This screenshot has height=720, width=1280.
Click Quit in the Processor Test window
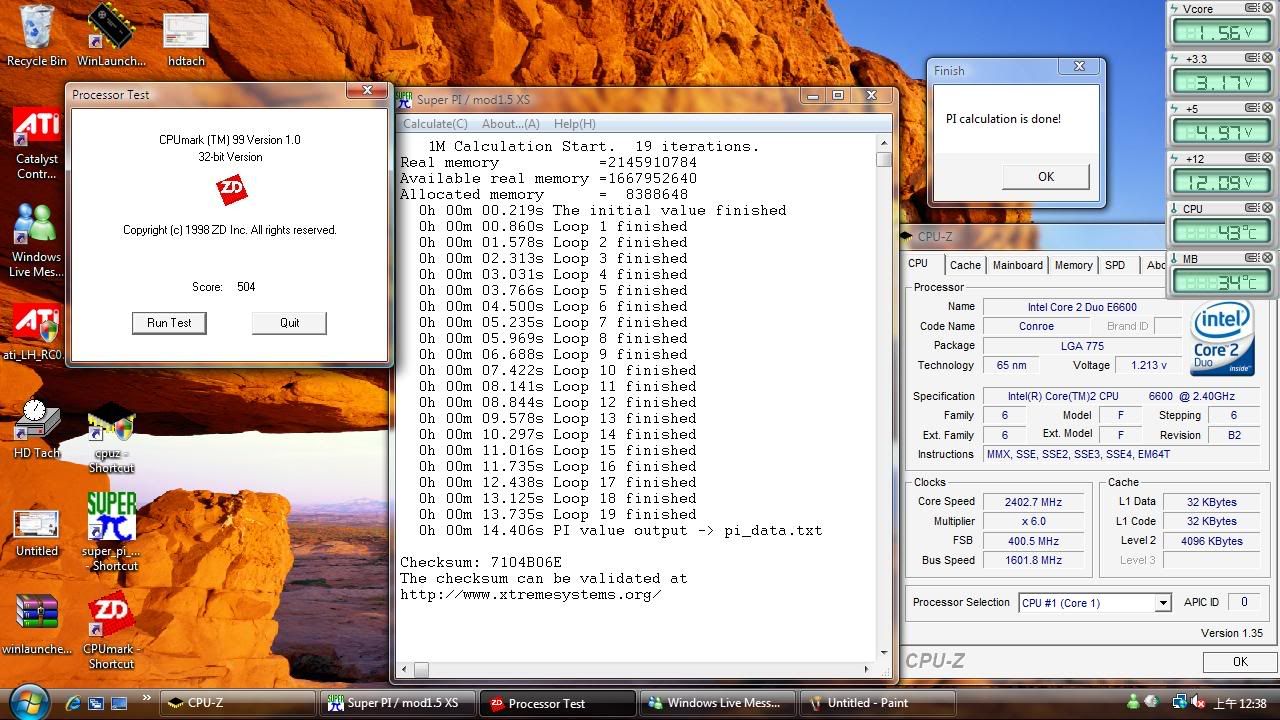point(289,323)
